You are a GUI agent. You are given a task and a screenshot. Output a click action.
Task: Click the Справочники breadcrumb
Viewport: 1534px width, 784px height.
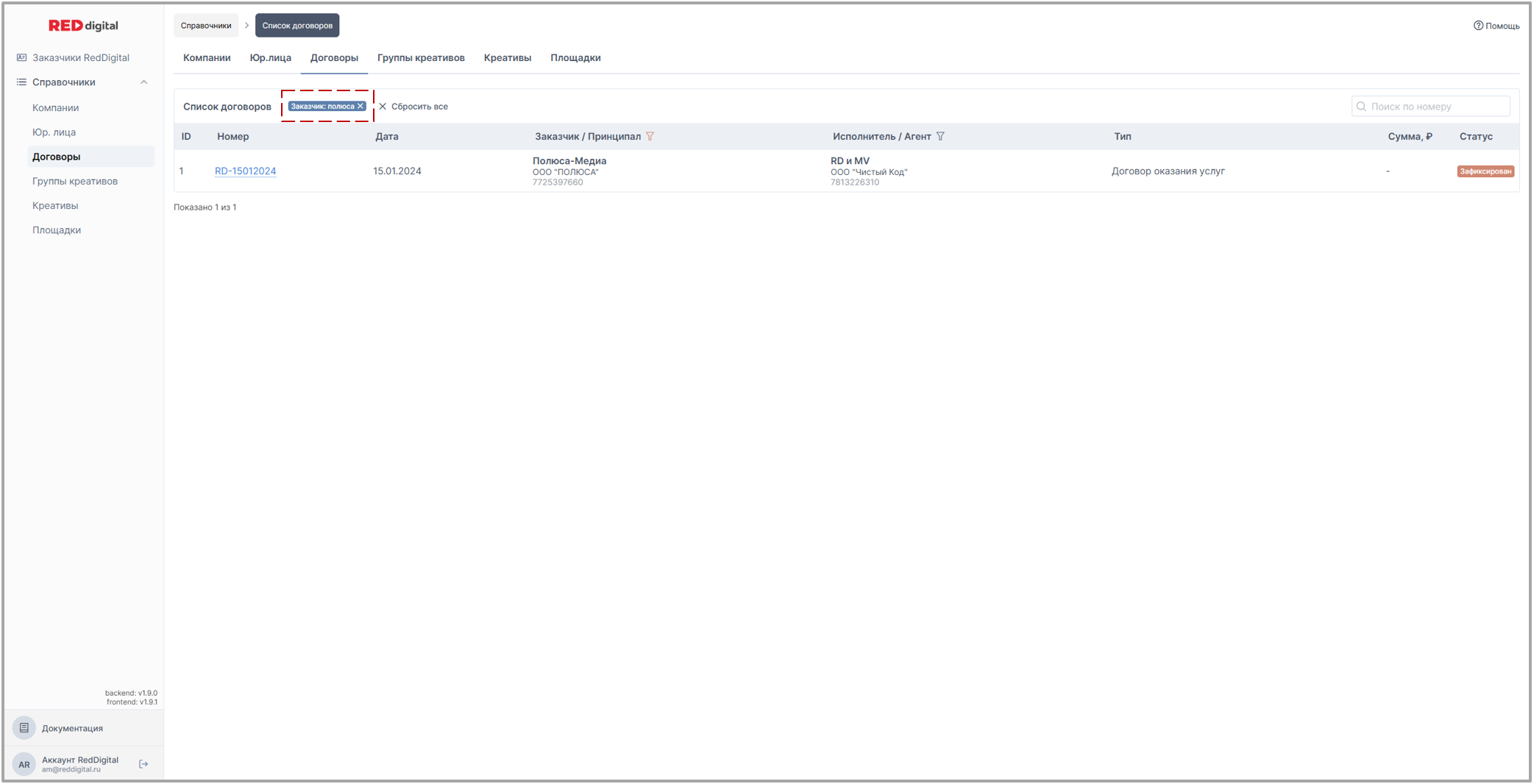tap(206, 26)
